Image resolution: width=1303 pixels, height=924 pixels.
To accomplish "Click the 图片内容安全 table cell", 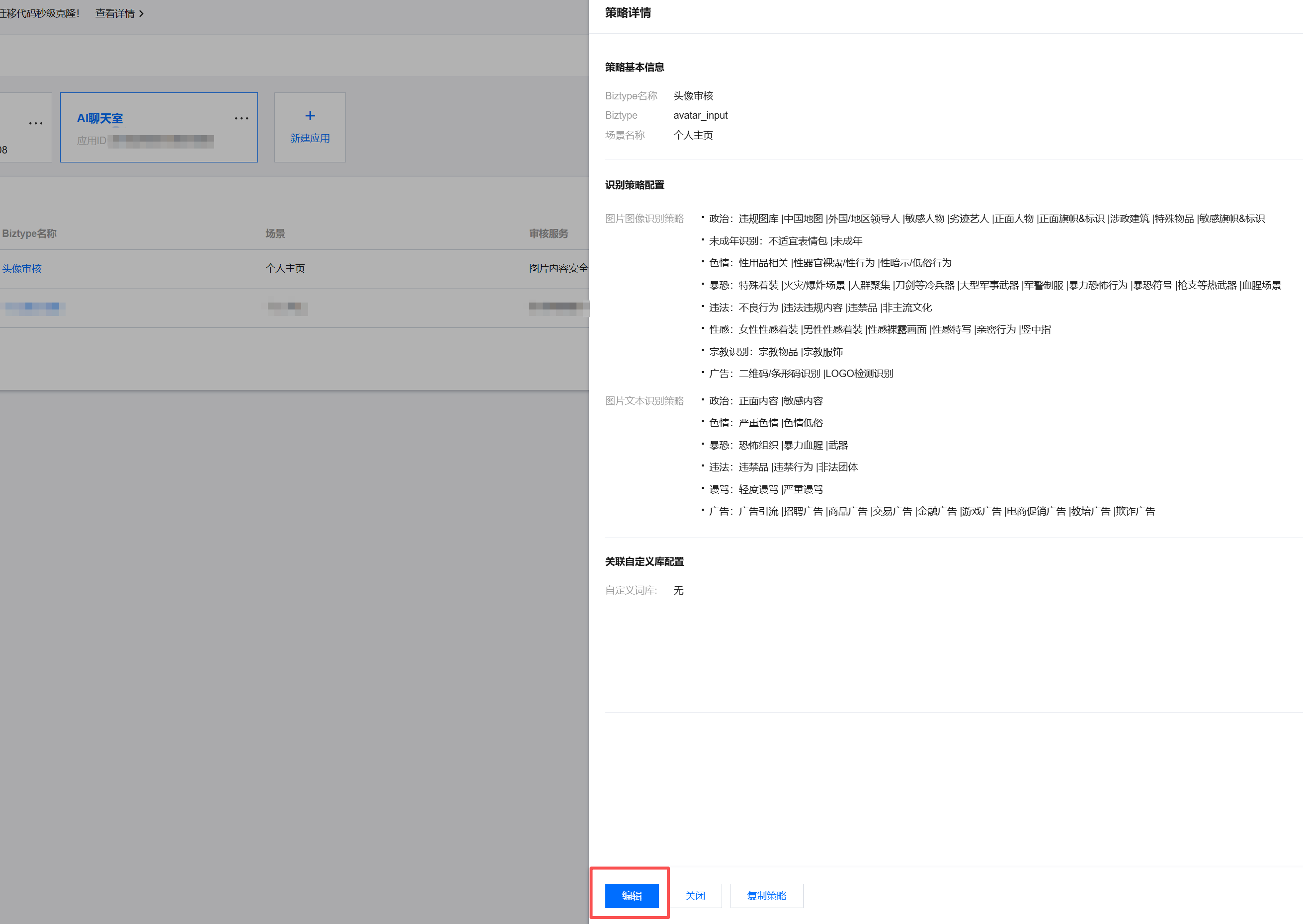I will [x=558, y=269].
